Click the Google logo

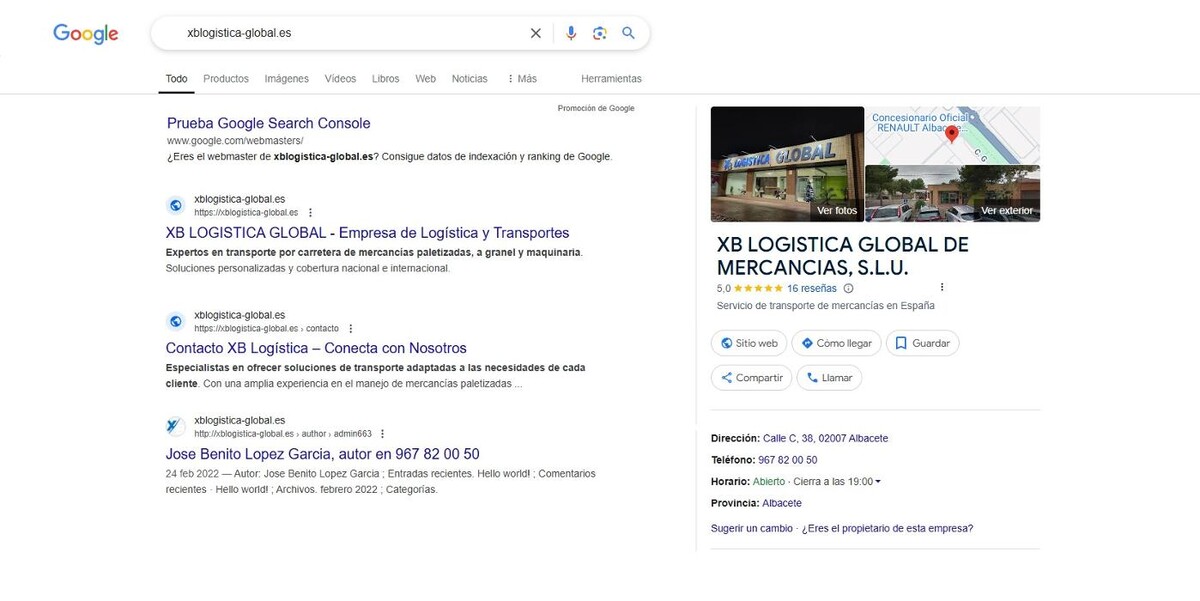(x=86, y=34)
